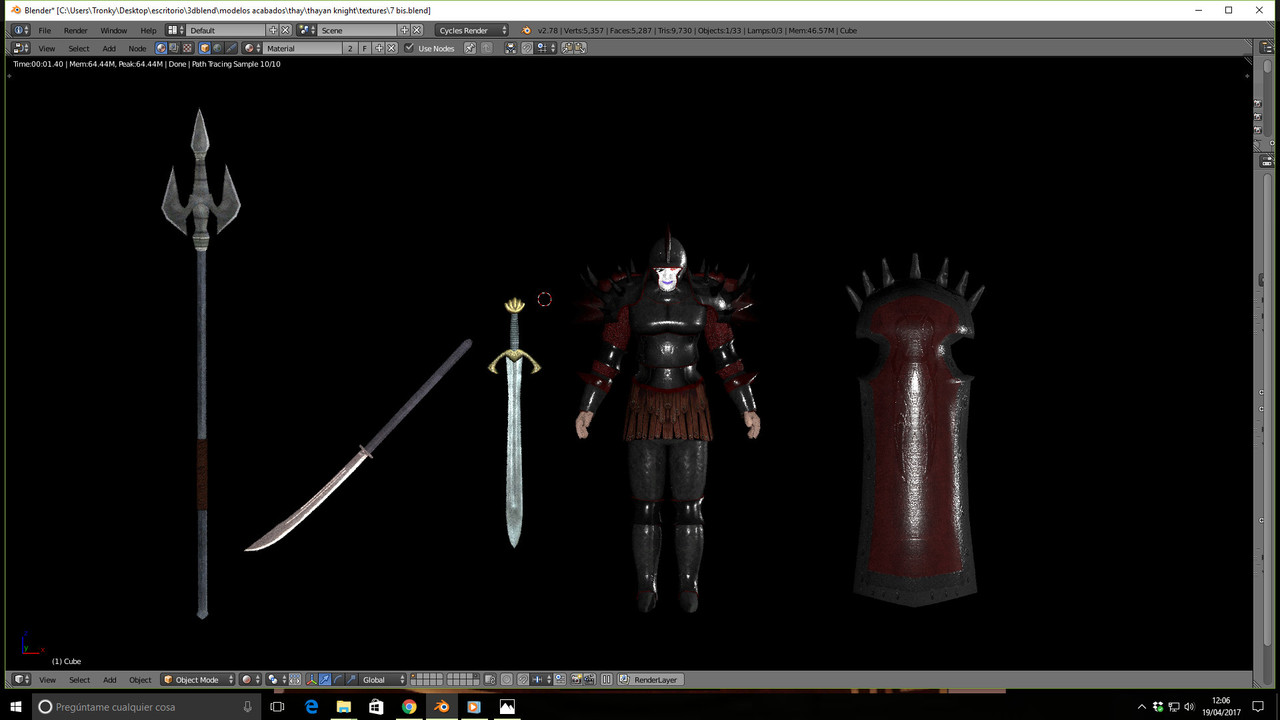Click the first scene layer grid button

(x=414, y=677)
